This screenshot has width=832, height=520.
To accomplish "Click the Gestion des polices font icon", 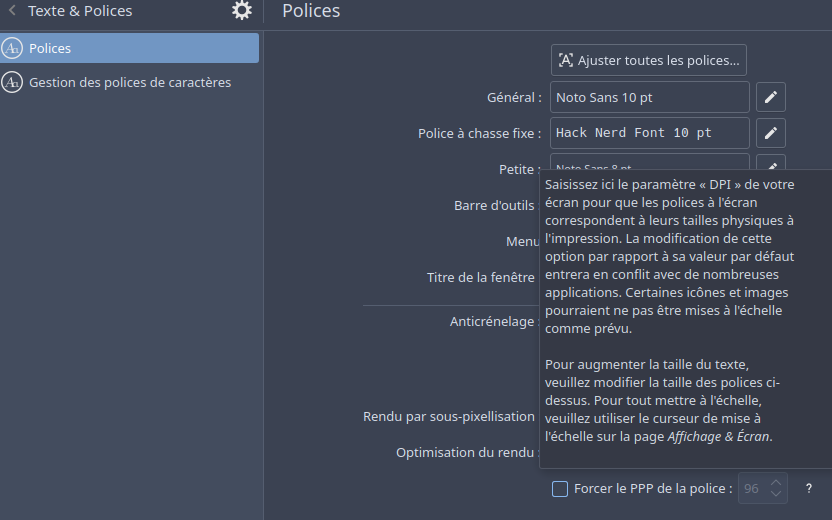I will click(x=12, y=82).
